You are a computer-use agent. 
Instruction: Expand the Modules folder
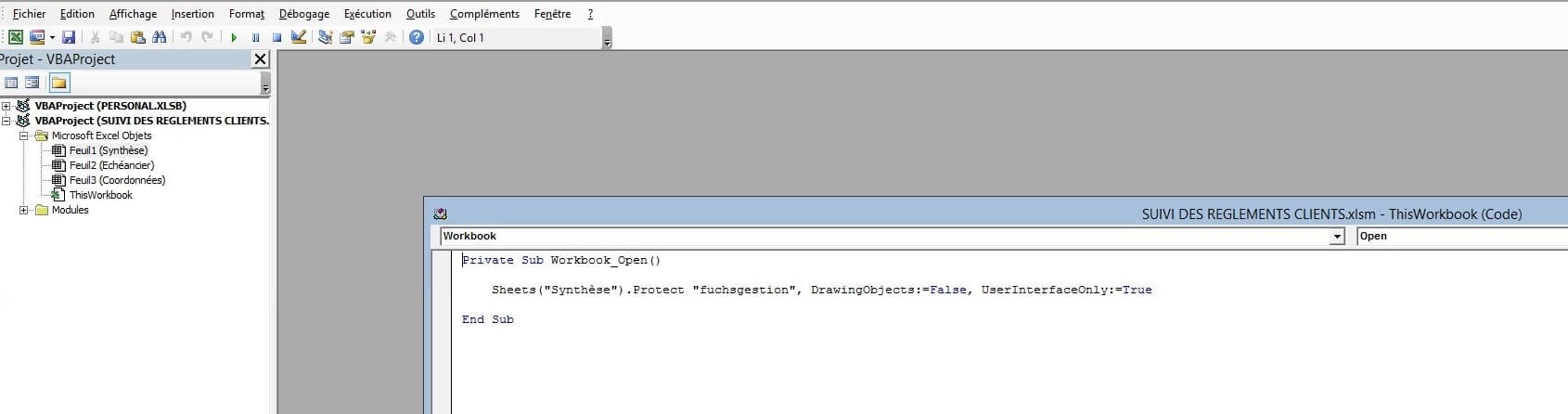point(24,210)
